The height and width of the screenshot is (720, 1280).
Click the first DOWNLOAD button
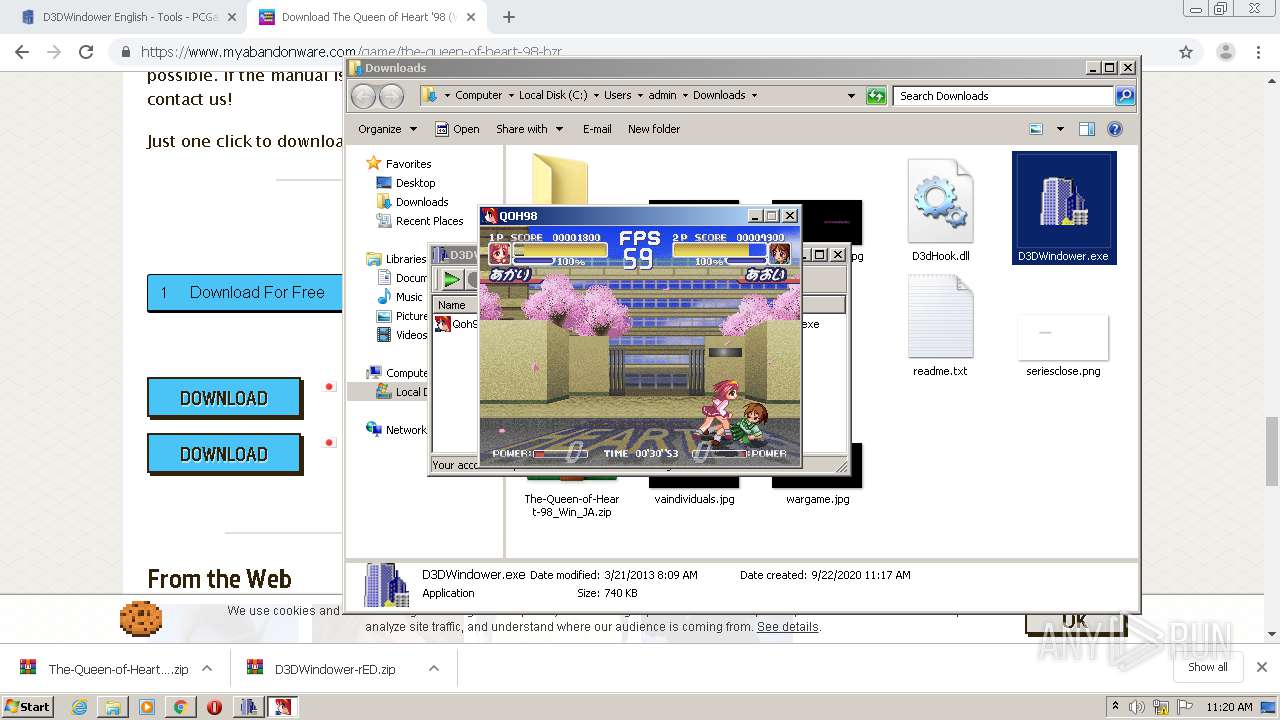tap(224, 398)
